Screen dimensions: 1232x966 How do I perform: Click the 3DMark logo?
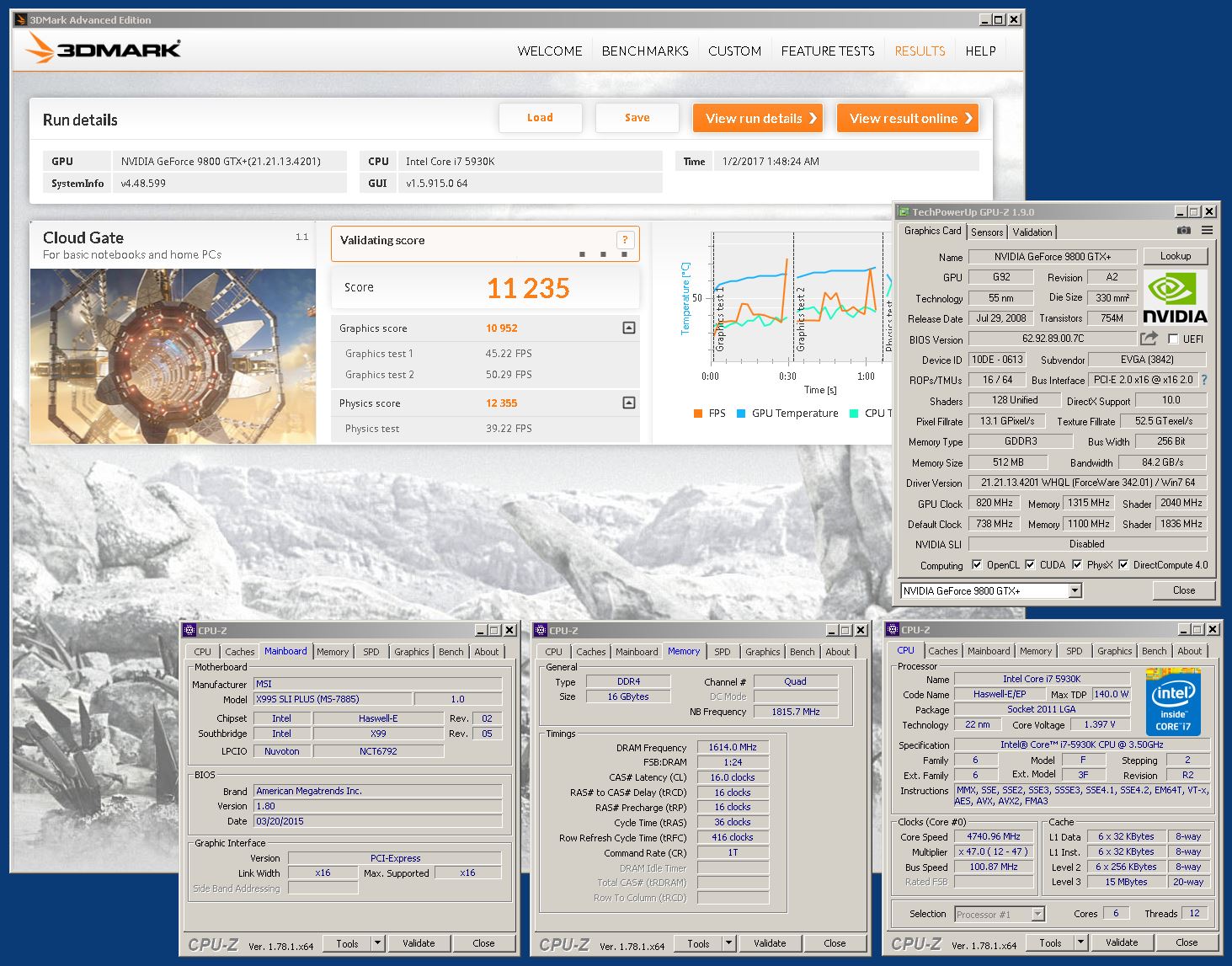pyautogui.click(x=103, y=49)
